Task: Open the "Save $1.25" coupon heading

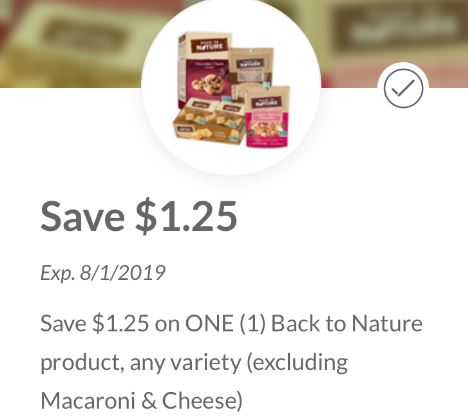Action: (139, 216)
